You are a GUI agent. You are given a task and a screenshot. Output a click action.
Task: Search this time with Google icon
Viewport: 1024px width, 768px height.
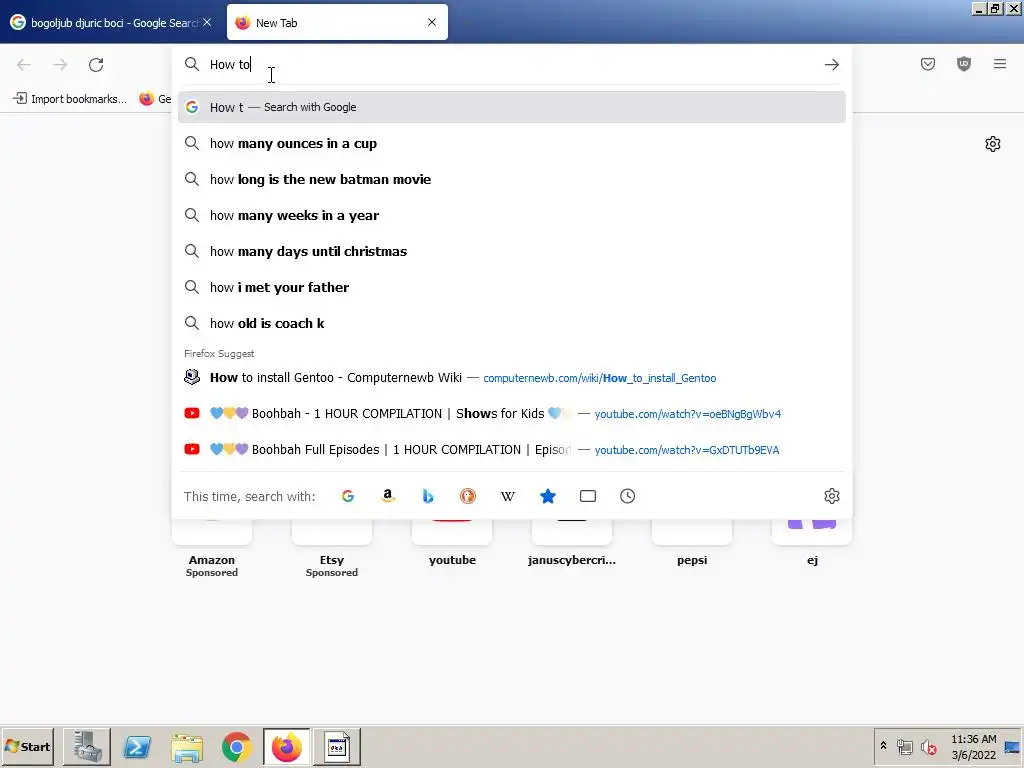point(348,496)
